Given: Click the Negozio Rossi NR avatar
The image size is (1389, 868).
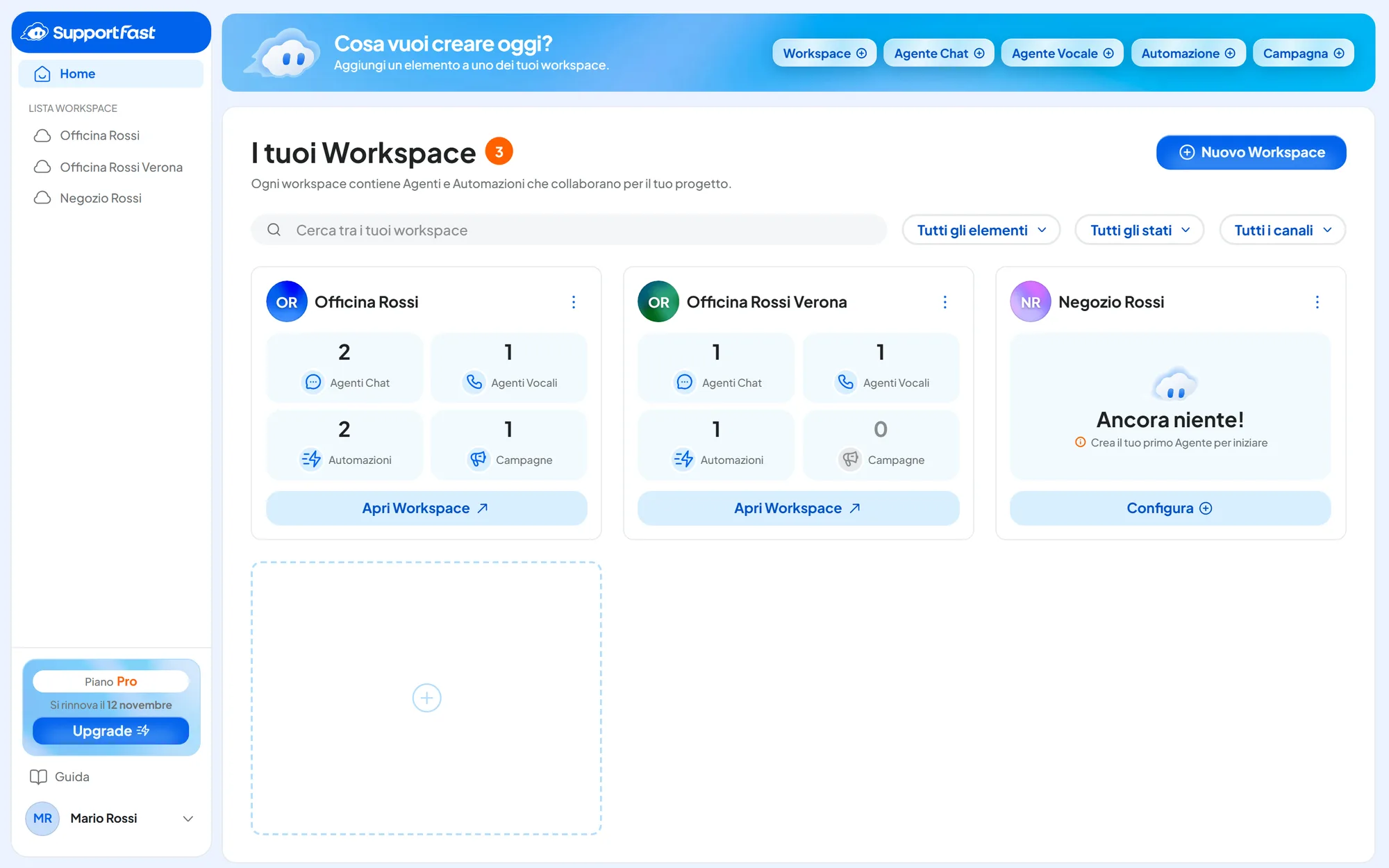Looking at the screenshot, I should [1031, 301].
